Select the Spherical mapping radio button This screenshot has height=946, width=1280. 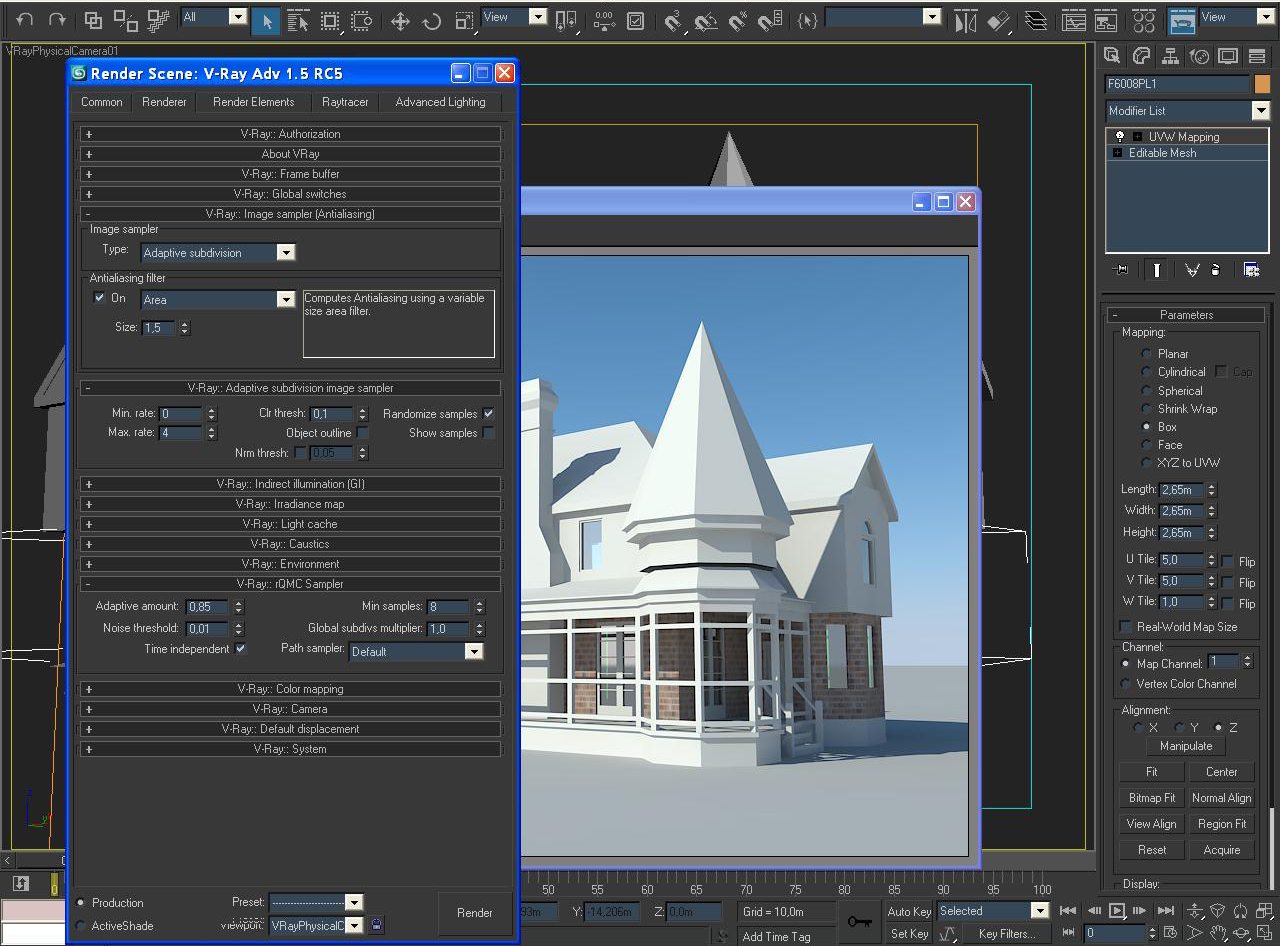pyautogui.click(x=1147, y=391)
